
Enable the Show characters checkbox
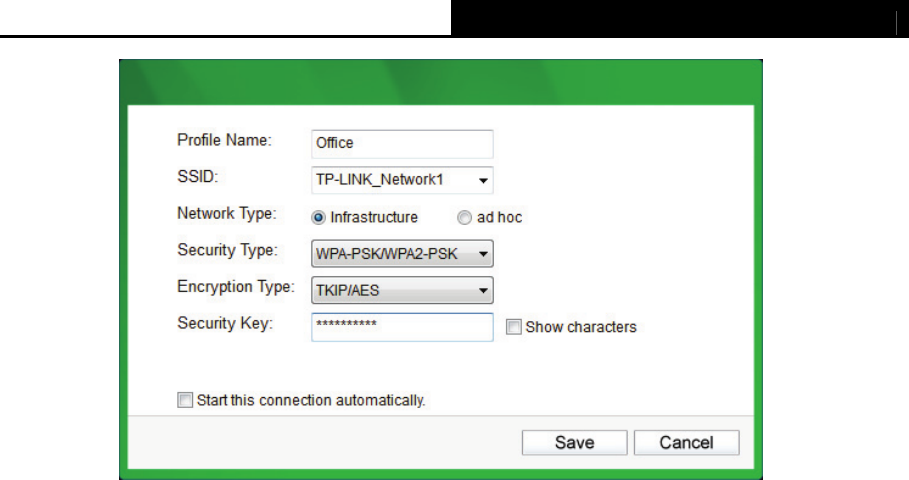[513, 327]
